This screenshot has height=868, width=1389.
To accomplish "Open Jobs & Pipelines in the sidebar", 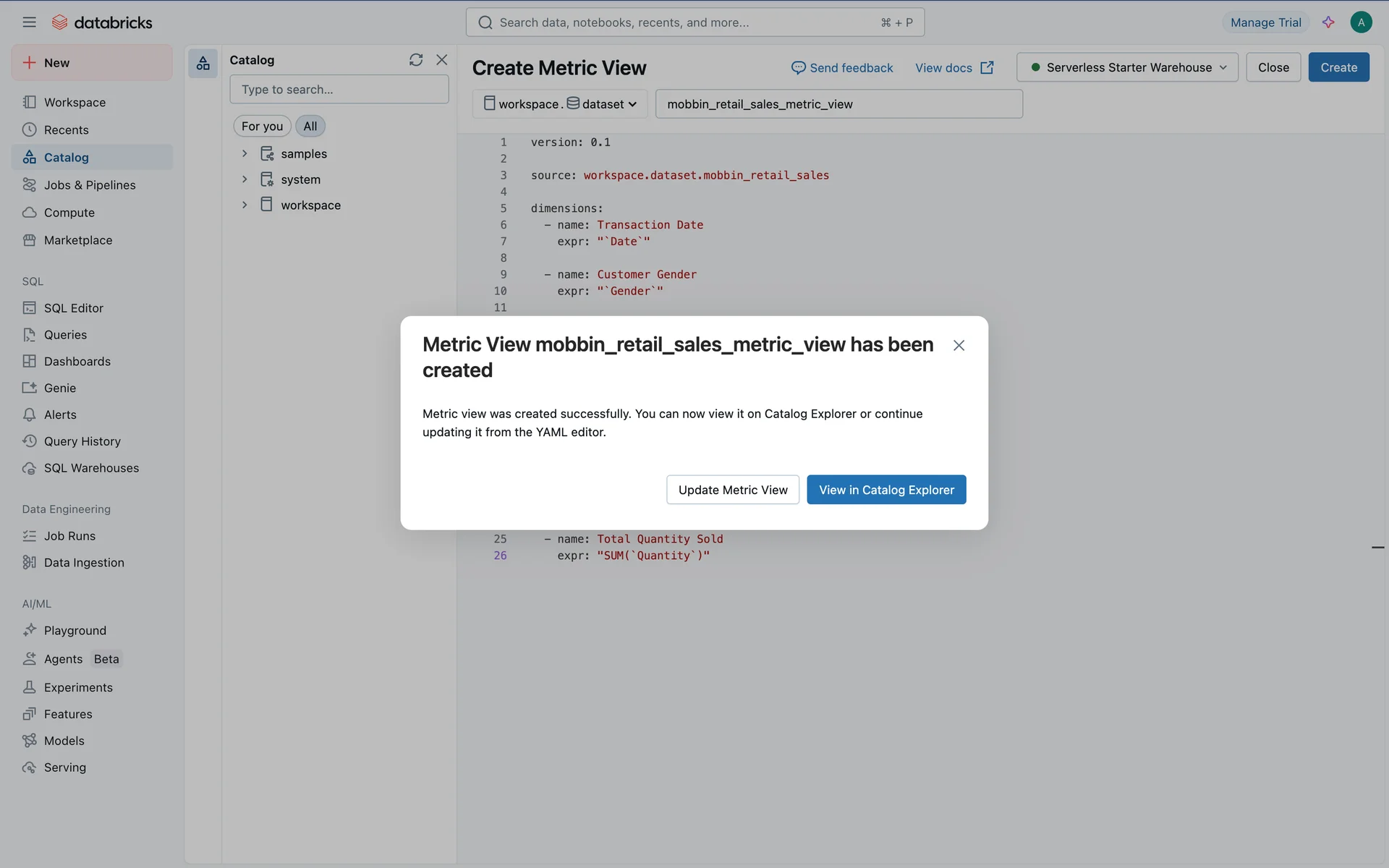I will point(90,184).
